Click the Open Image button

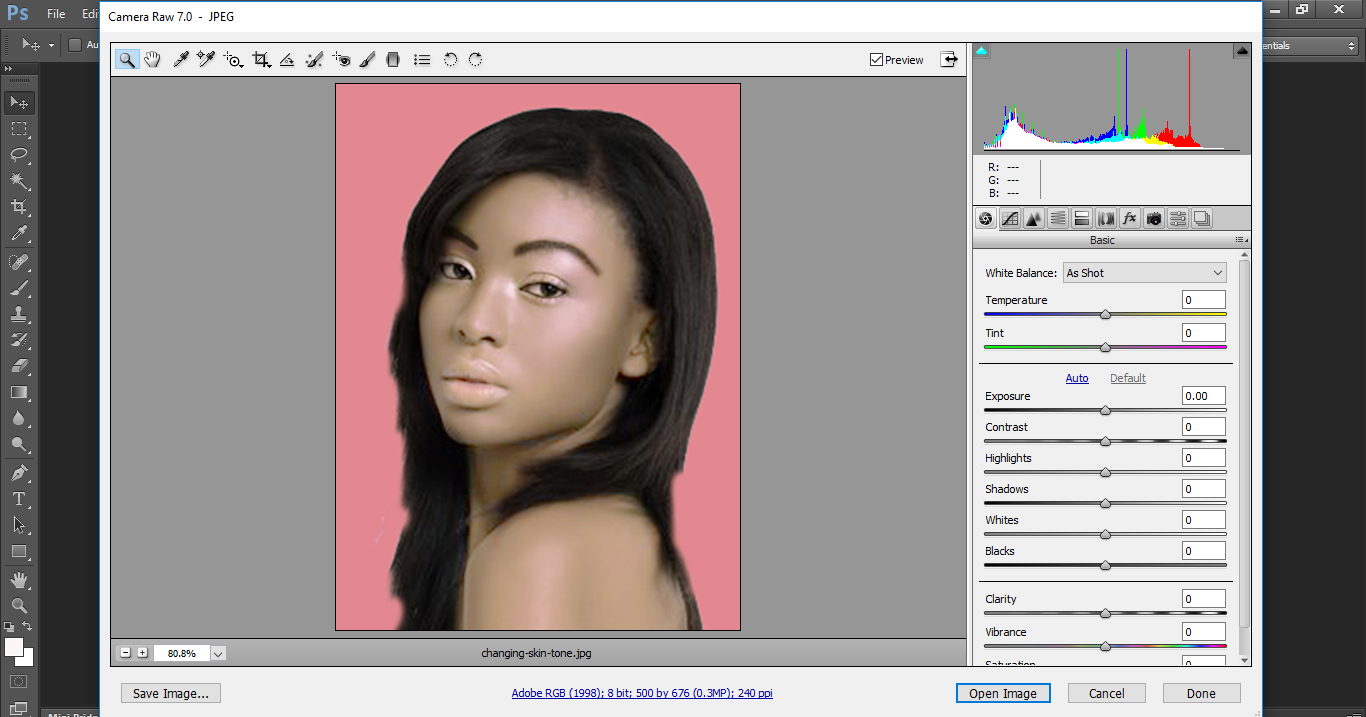(x=1003, y=693)
